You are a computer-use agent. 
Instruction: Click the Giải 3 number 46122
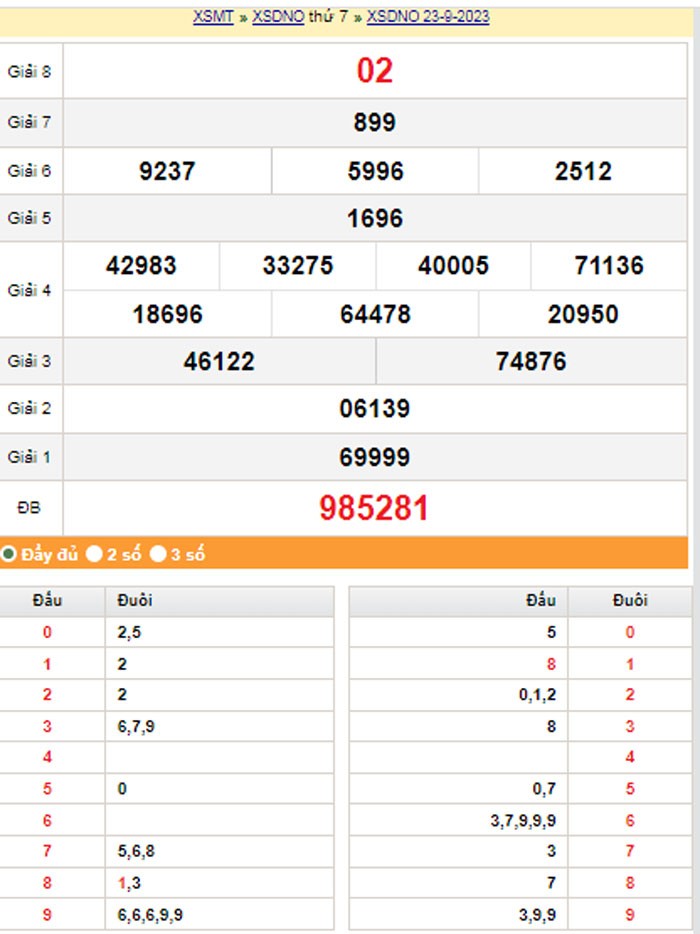(219, 362)
